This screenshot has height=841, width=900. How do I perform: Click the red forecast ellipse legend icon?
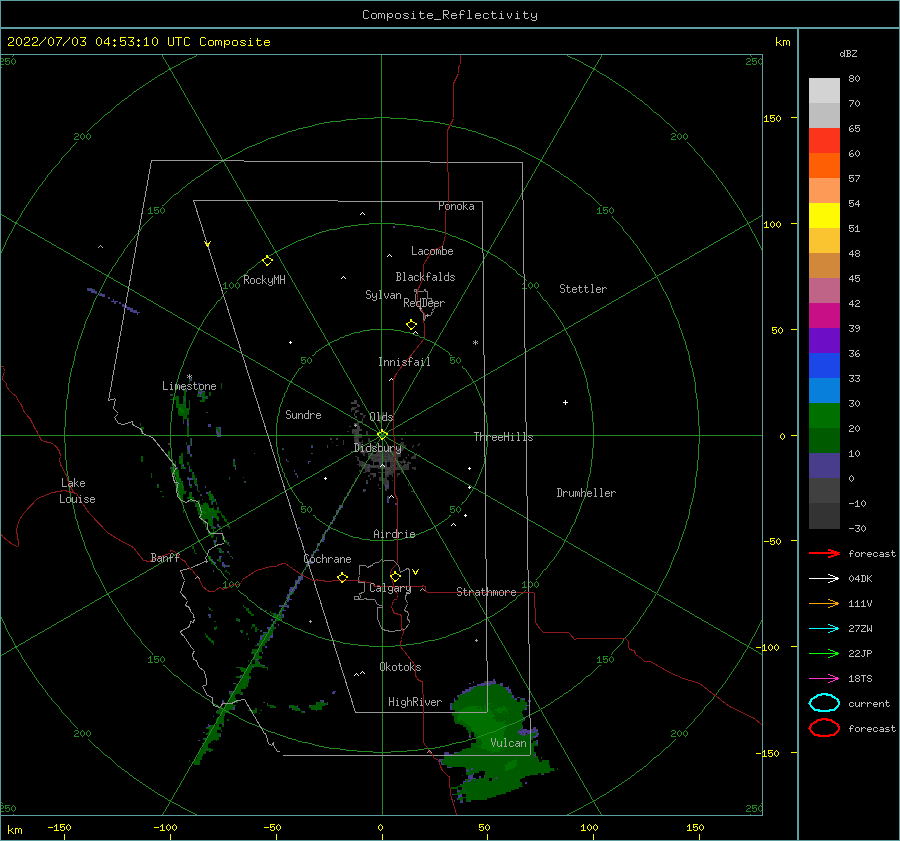[824, 728]
